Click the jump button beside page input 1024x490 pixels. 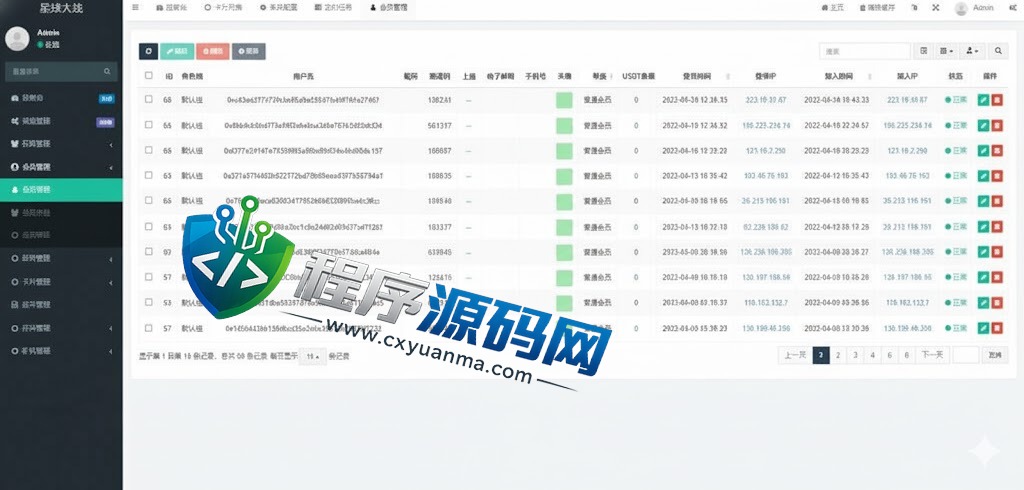(x=995, y=355)
